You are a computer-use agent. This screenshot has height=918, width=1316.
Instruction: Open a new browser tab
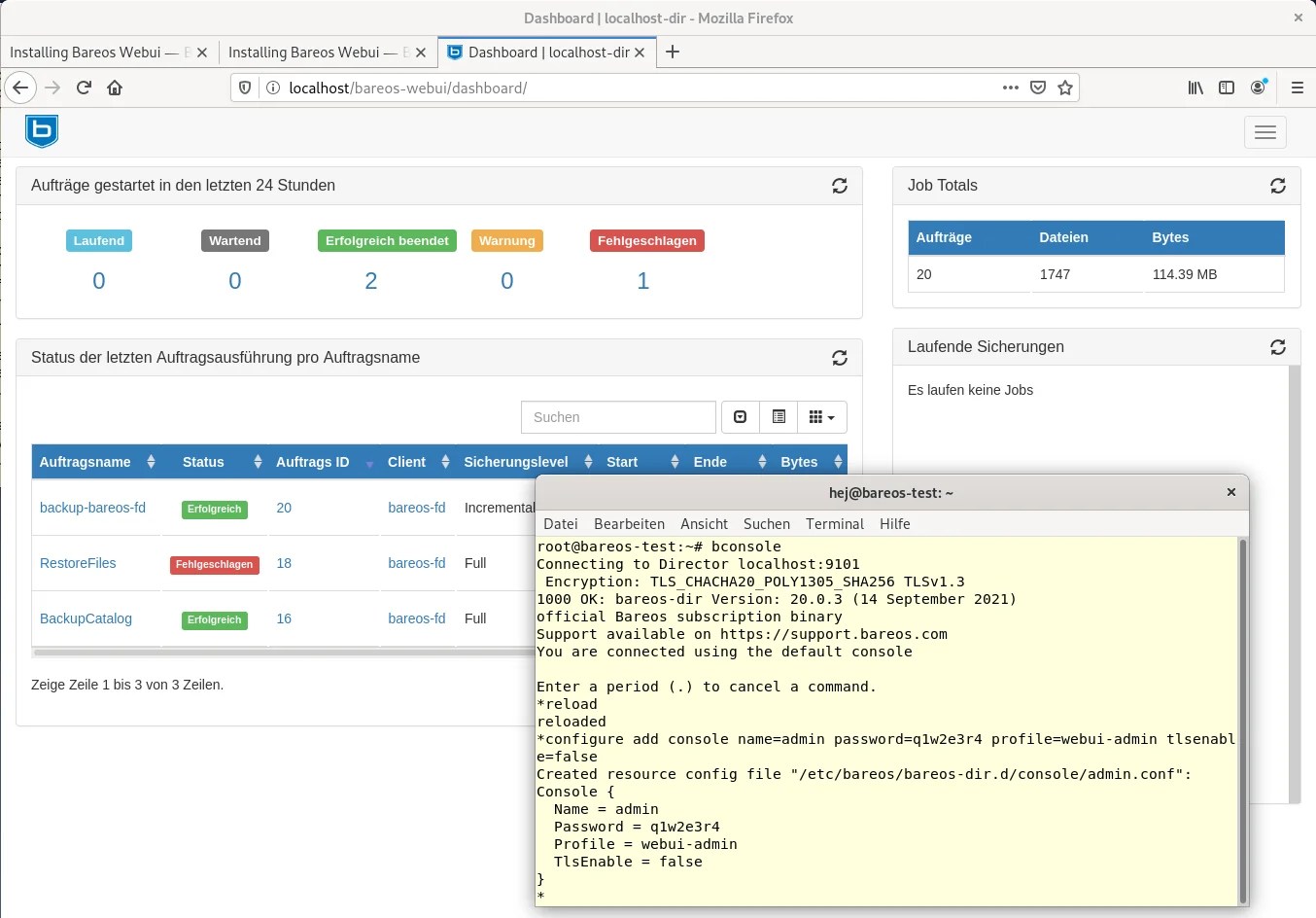(x=673, y=52)
